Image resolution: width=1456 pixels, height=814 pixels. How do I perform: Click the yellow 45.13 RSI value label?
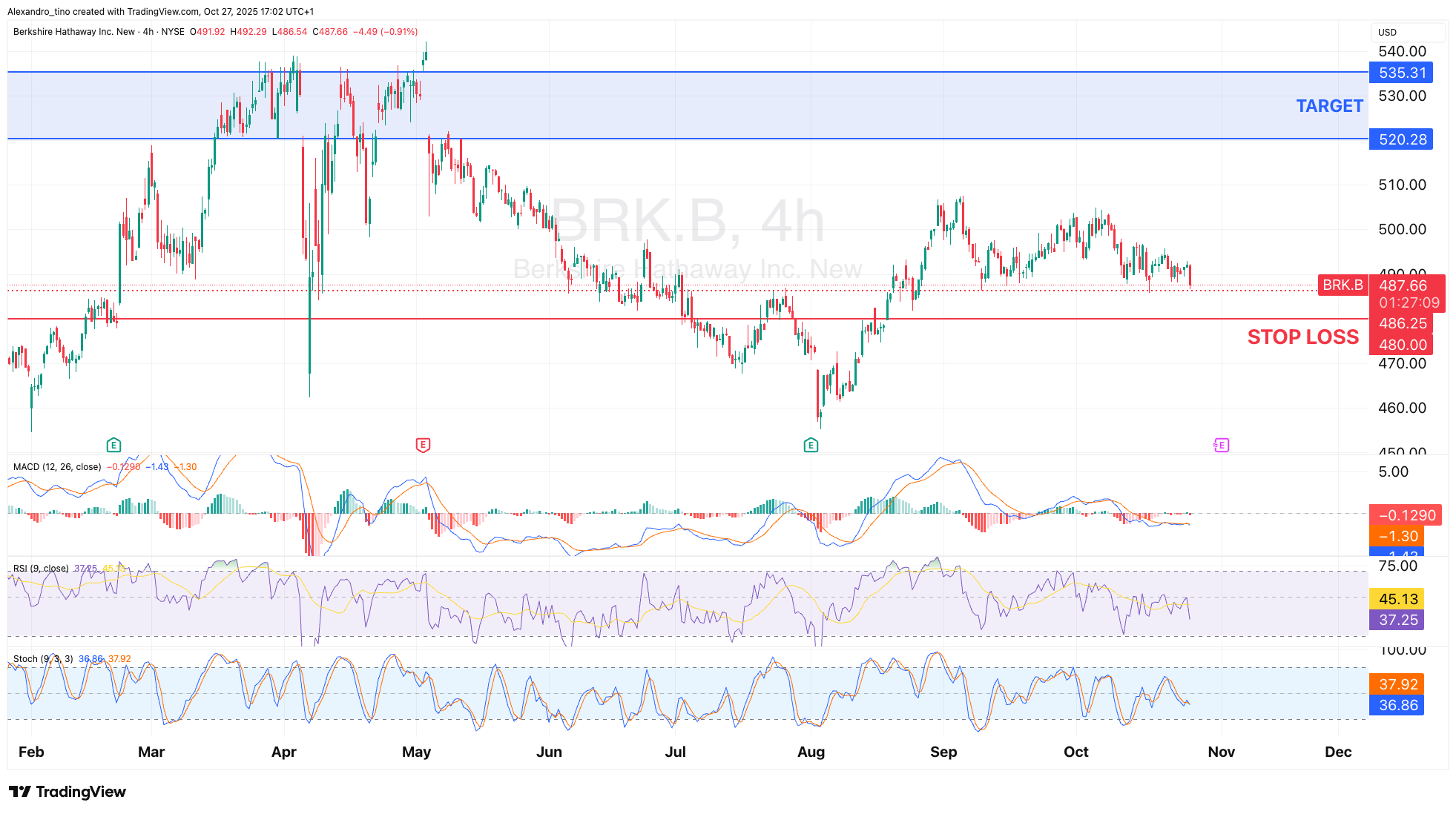tap(1397, 599)
